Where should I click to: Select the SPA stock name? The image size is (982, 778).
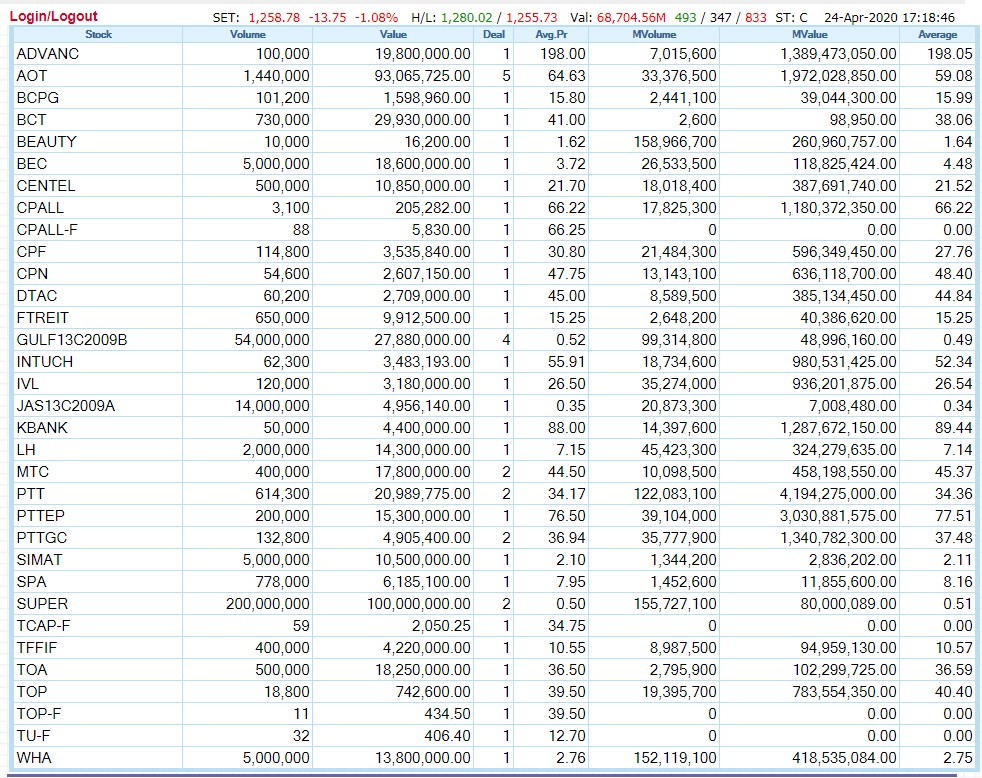(32, 581)
